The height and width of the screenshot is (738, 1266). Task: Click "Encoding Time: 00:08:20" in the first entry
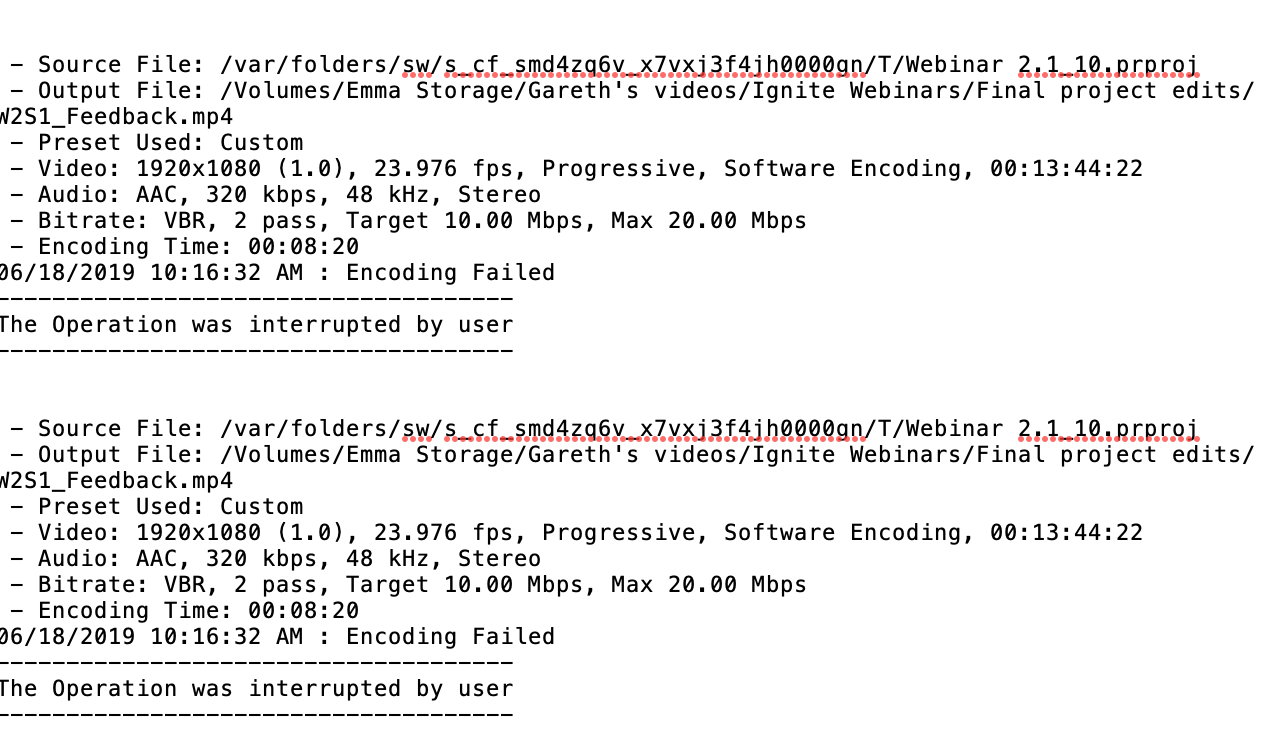[x=199, y=247]
